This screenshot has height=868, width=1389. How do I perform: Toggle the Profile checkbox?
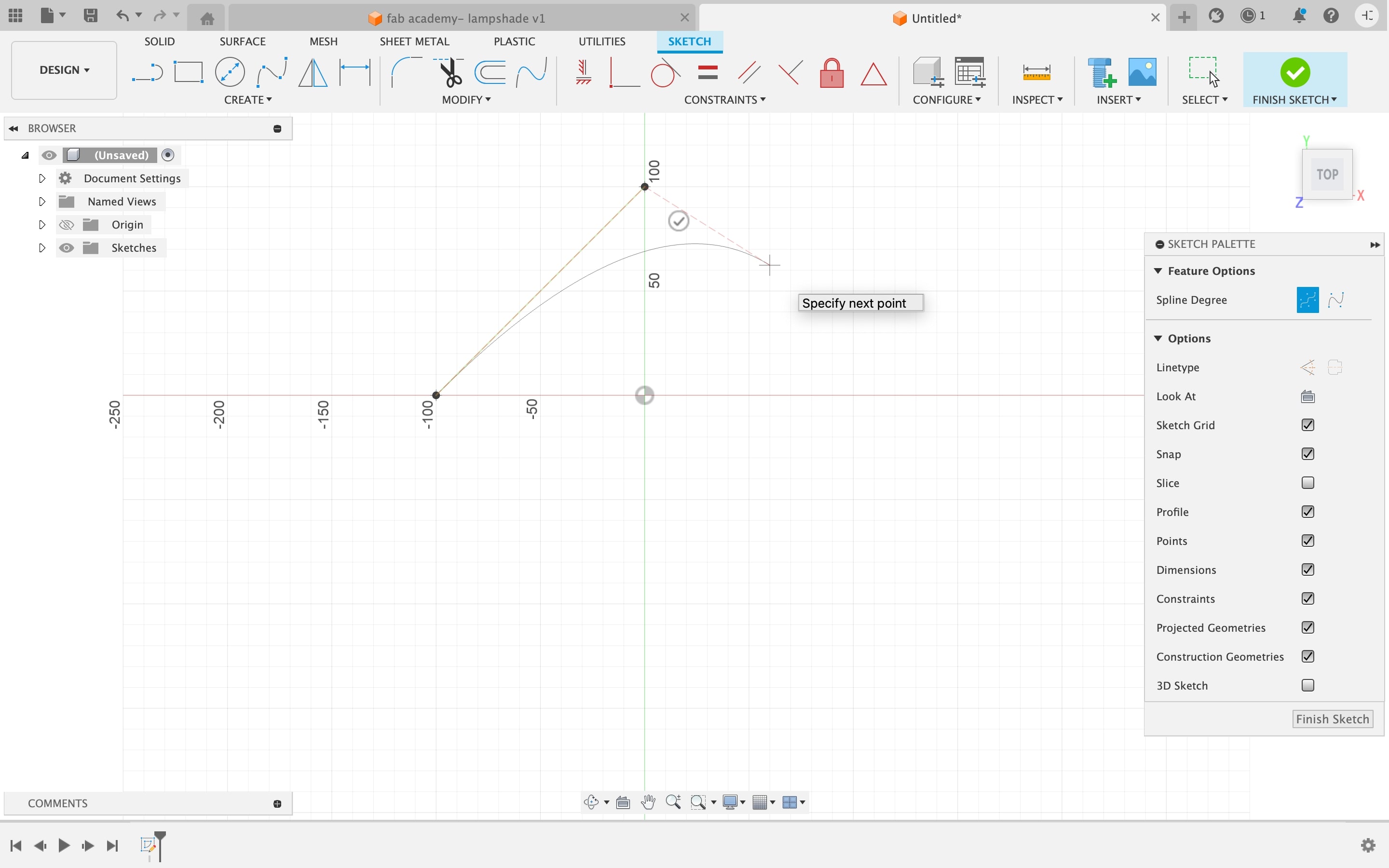[x=1307, y=512]
